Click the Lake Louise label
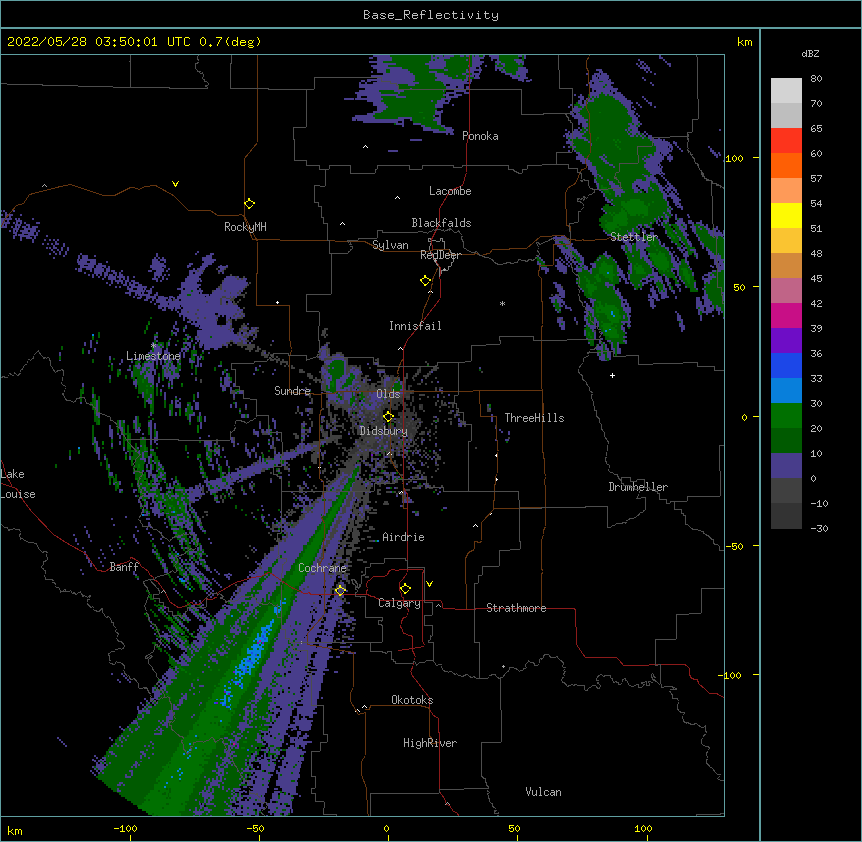862x842 pixels. [x=17, y=484]
